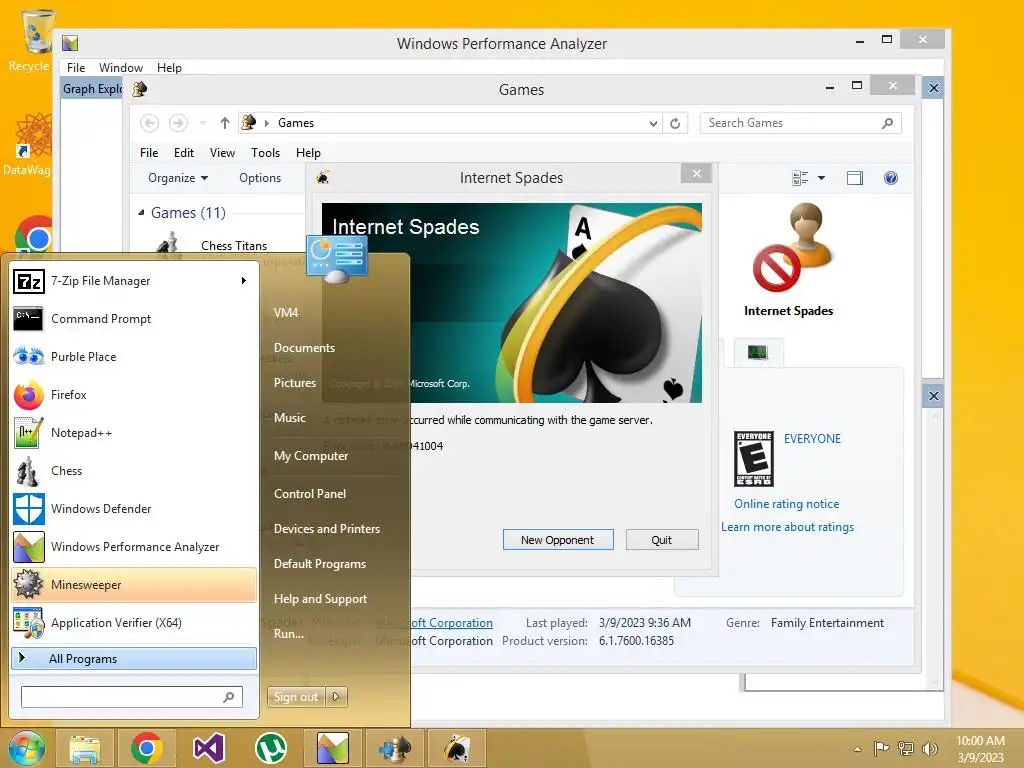Viewport: 1024px width, 768px height.
Task: Open 7-Zip File Manager from Start menu
Action: (133, 281)
